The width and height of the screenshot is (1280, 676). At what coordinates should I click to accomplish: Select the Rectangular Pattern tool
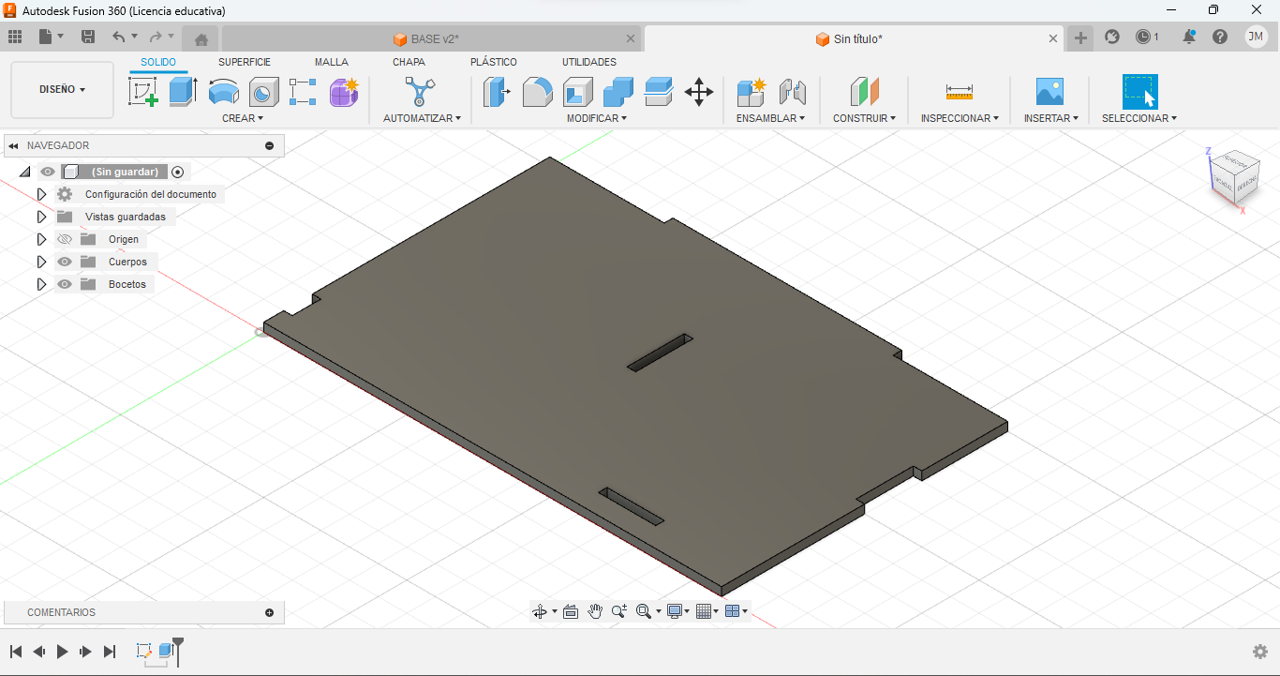[x=303, y=92]
